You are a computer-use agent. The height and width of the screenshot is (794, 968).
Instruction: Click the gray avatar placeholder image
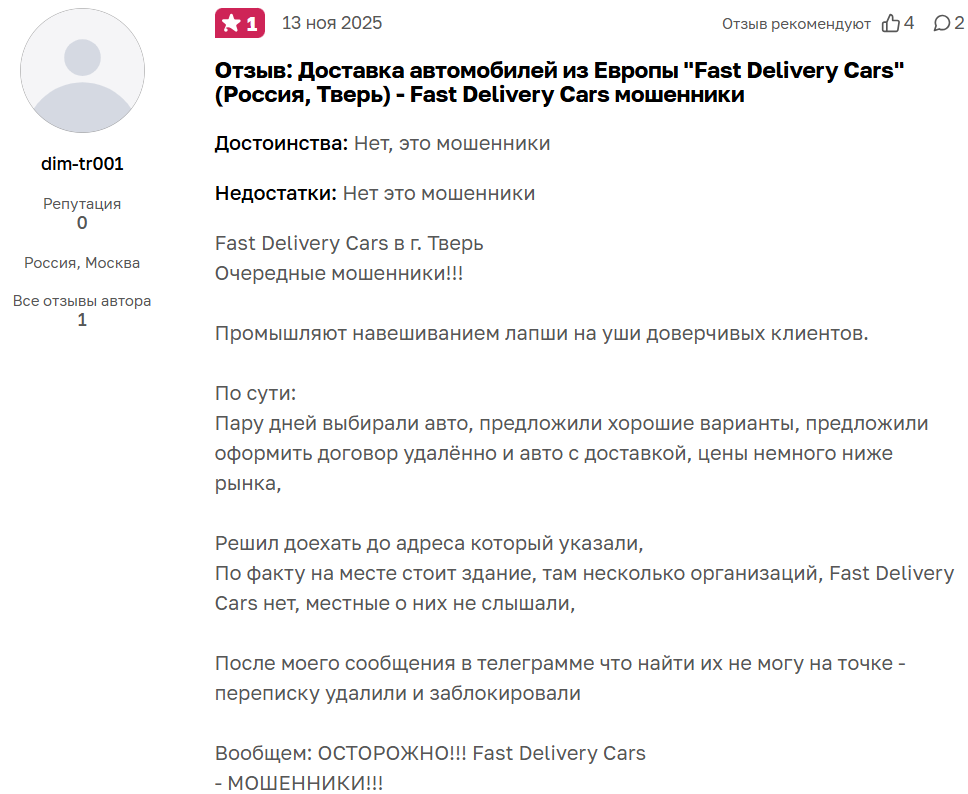81,72
